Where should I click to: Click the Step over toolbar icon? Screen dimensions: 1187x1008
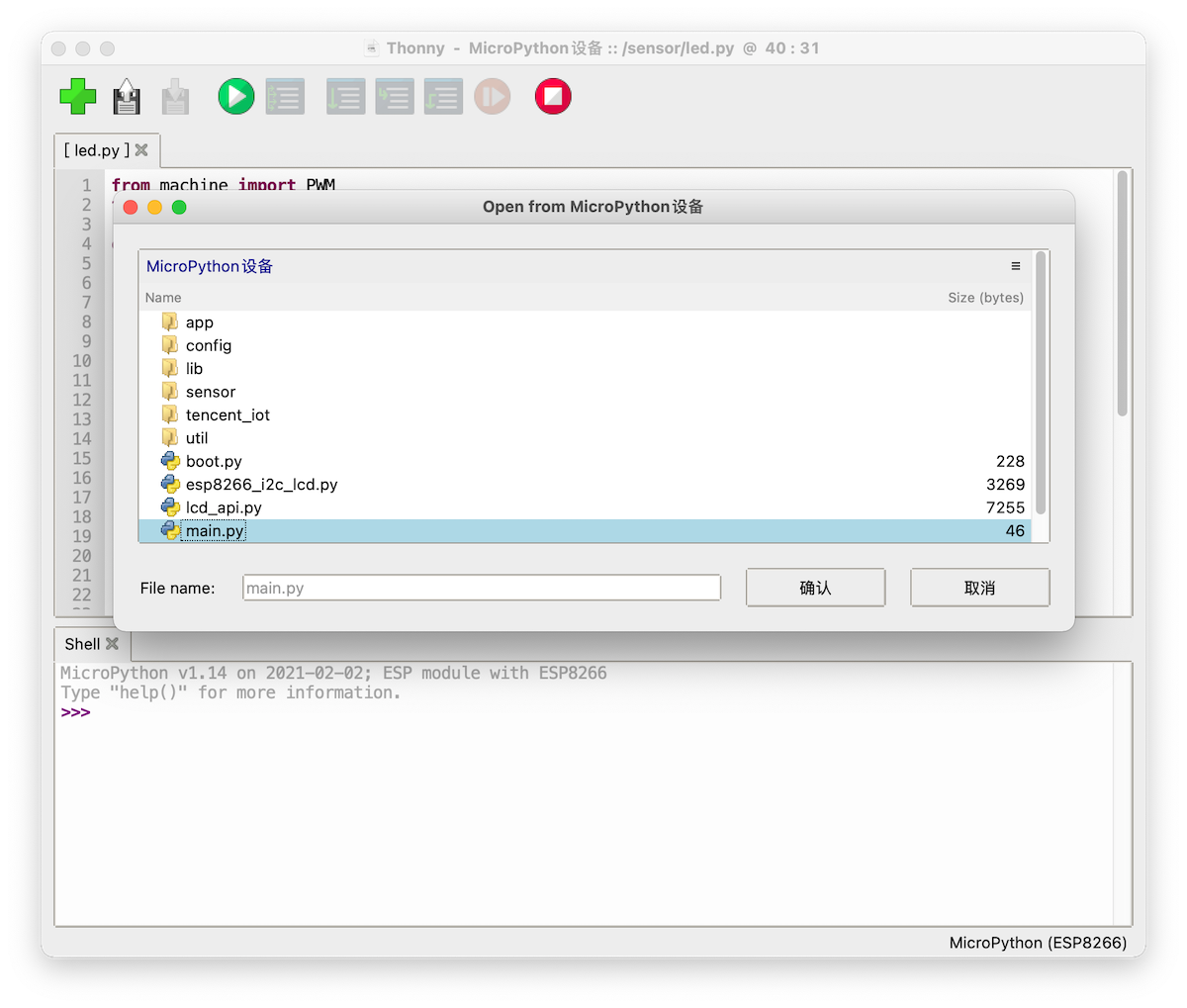(x=345, y=97)
